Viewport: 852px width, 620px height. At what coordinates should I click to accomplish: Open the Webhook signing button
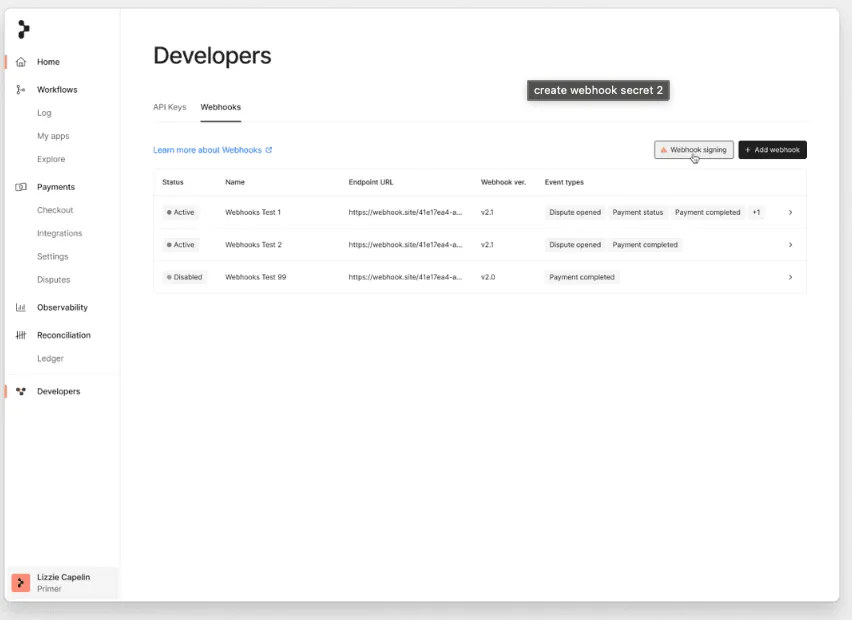pyautogui.click(x=694, y=150)
